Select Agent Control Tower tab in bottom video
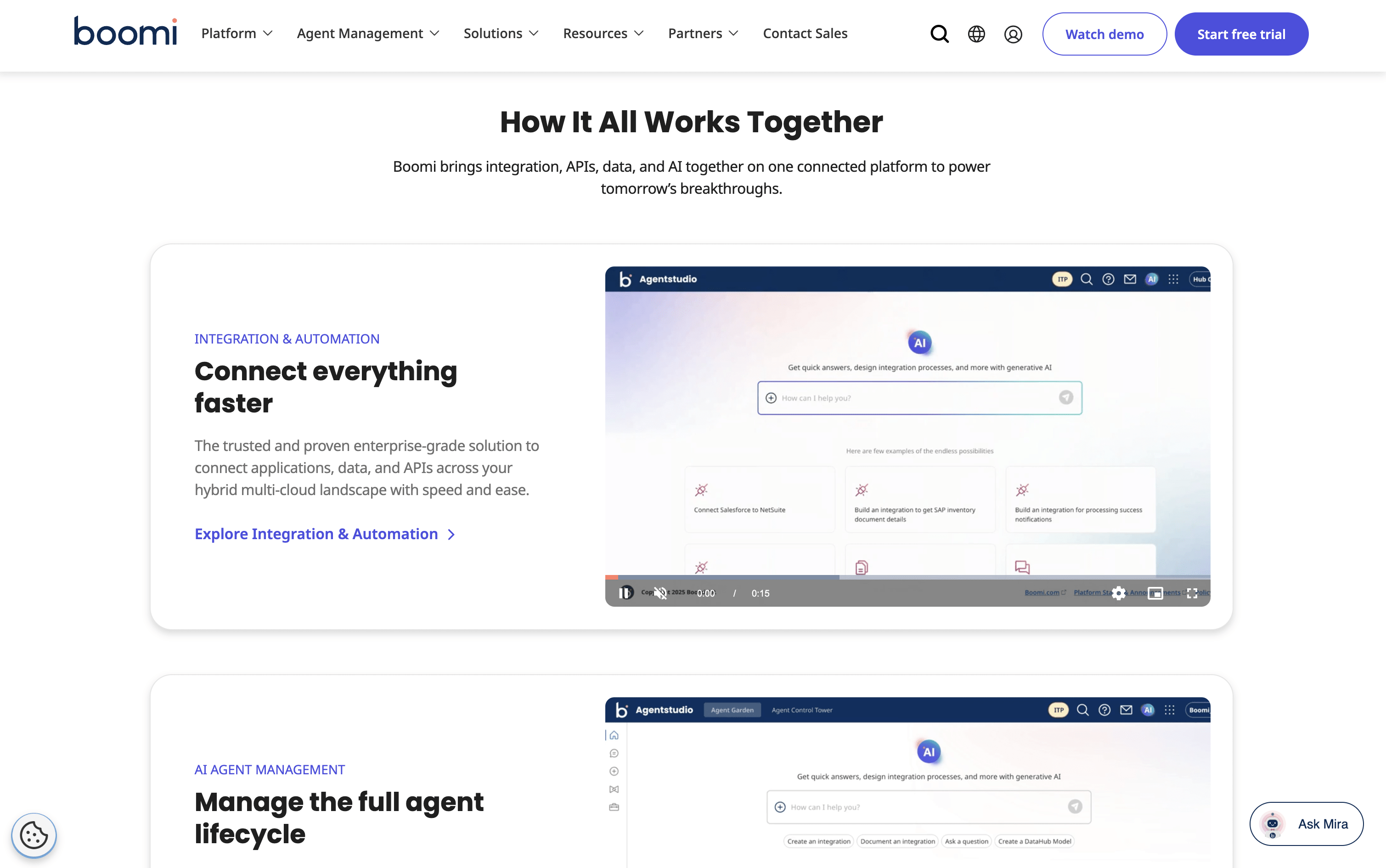1386x868 pixels. pos(802,710)
